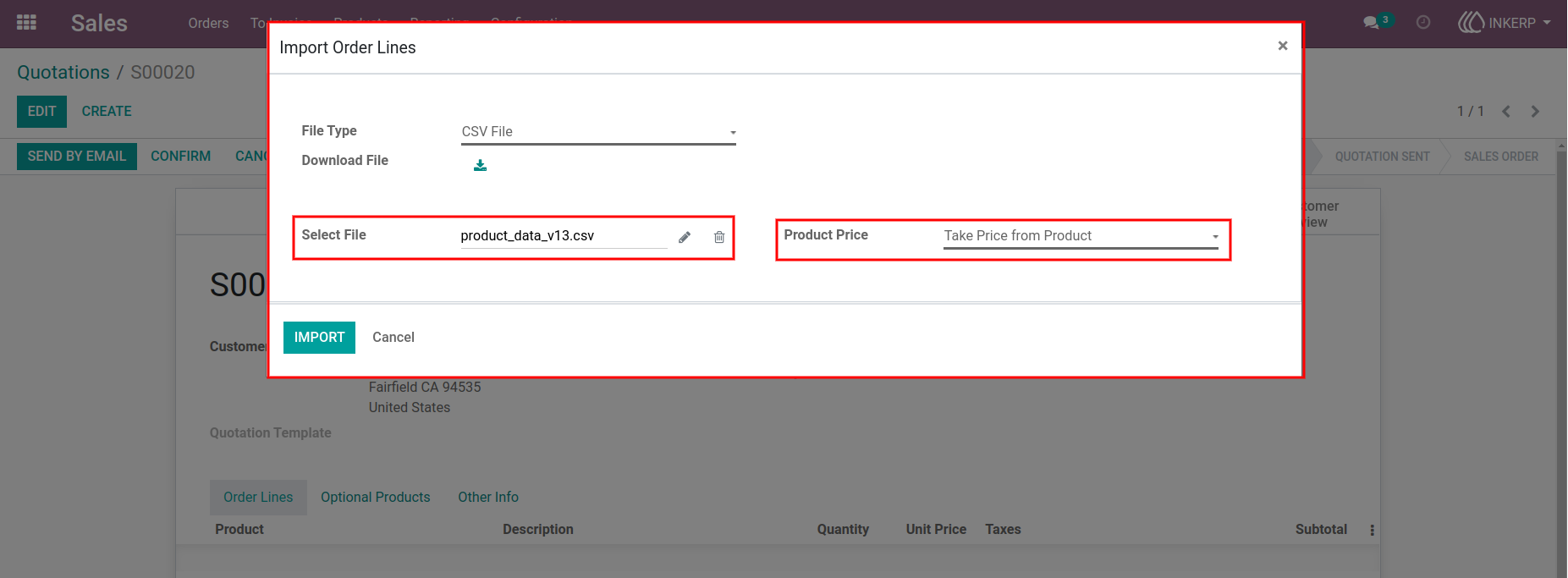Download the sample file icon
Viewport: 1568px width, 578px height.
click(x=480, y=165)
